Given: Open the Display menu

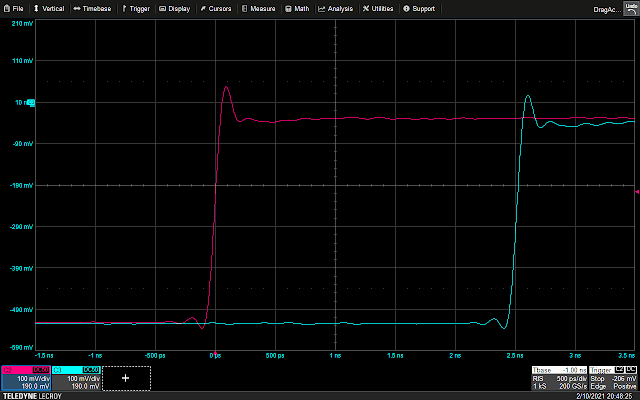Looking at the screenshot, I should tap(174, 9).
